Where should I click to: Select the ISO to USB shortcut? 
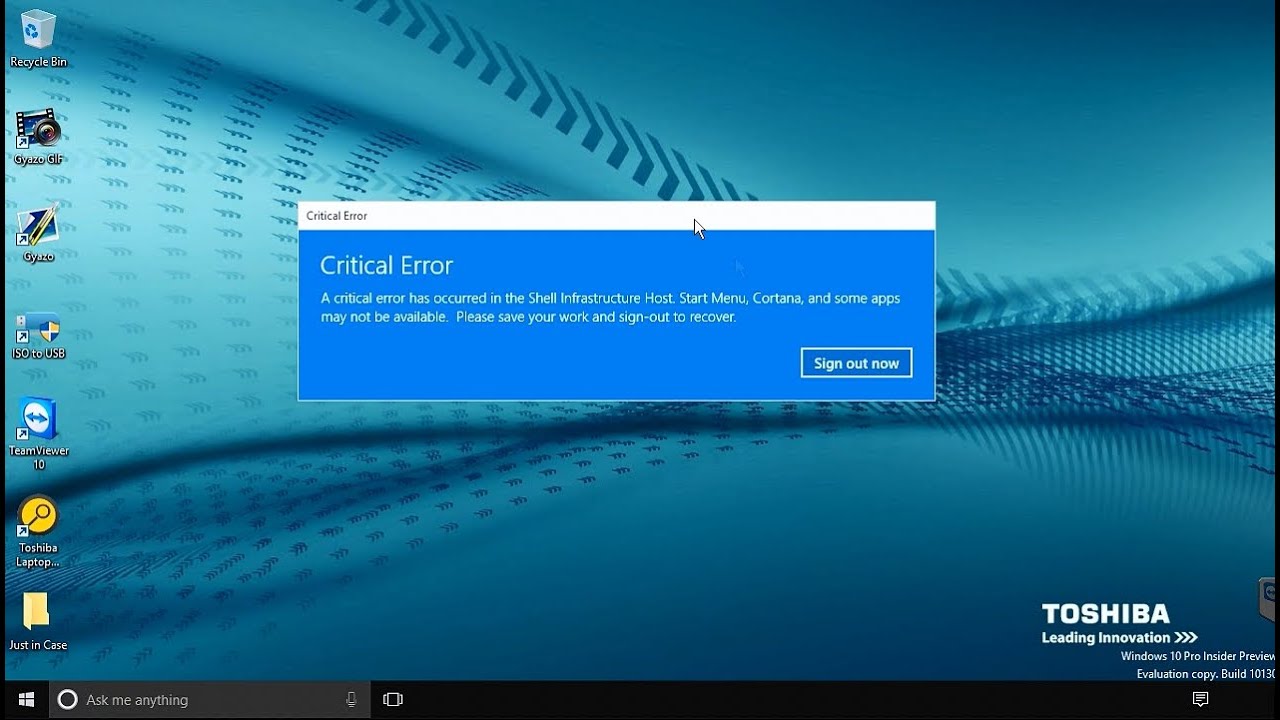(38, 335)
